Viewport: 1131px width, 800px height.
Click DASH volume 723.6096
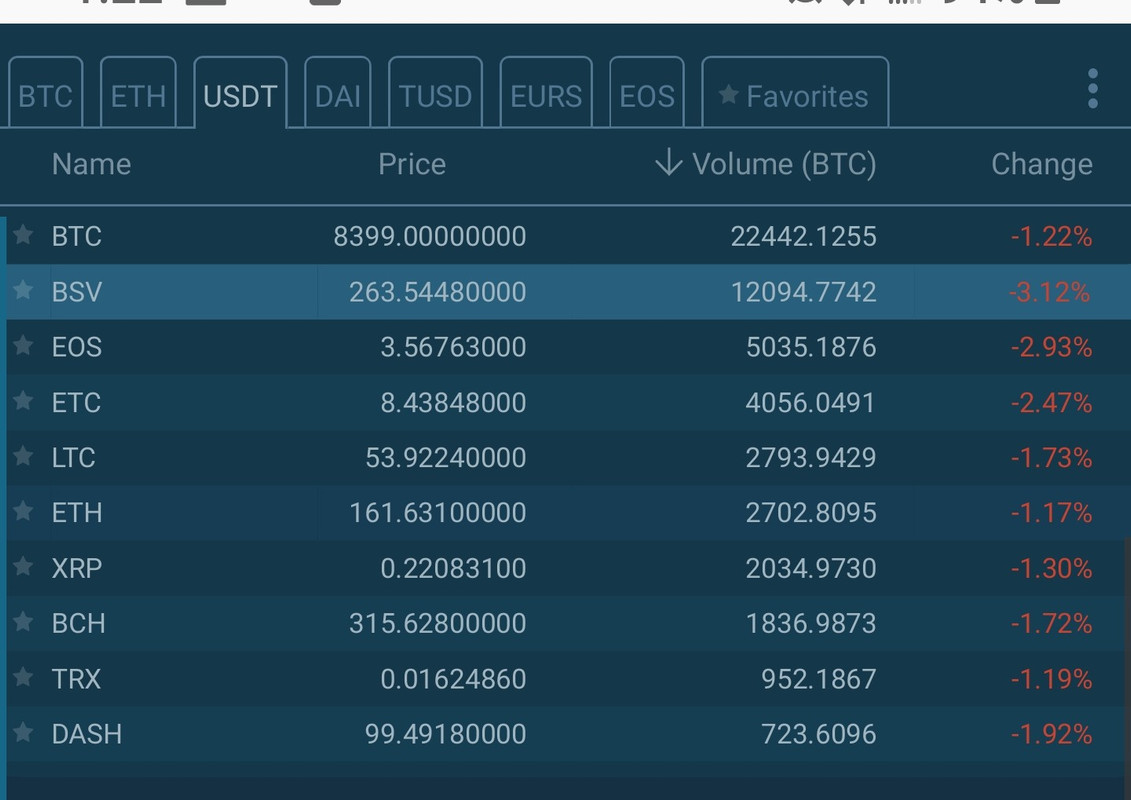point(819,734)
